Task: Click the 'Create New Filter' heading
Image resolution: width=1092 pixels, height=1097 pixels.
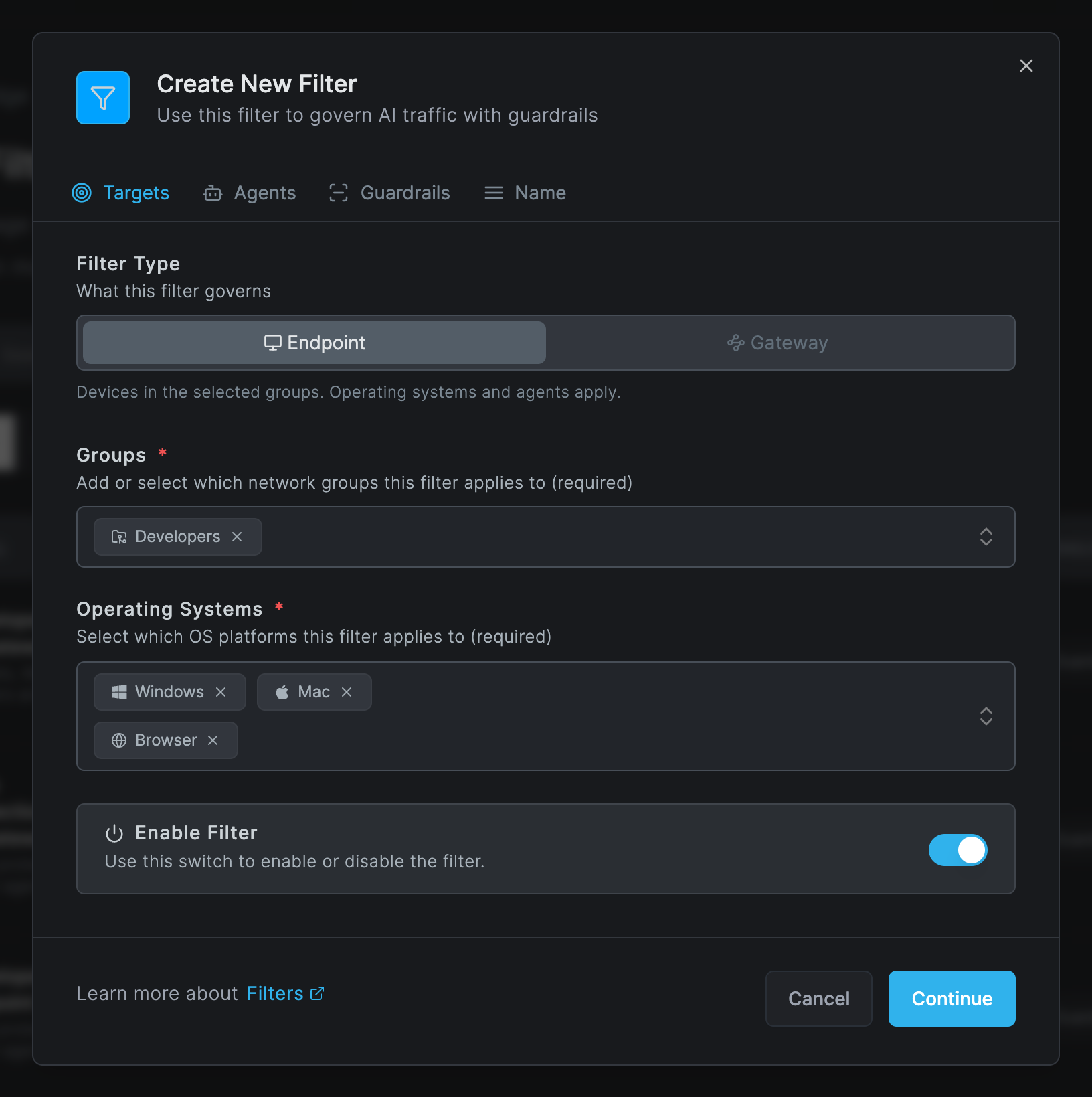Action: coord(256,84)
